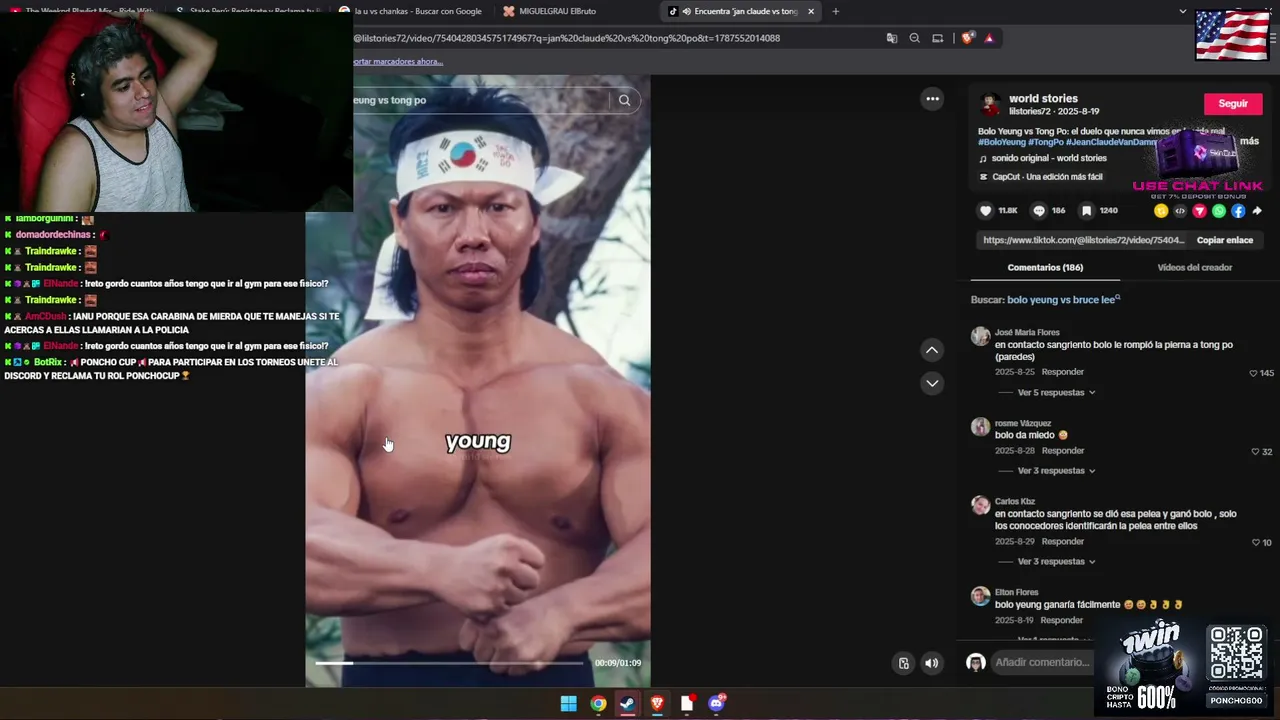Viewport: 1280px width, 720px height.
Task: Open the world stories profile avatar
Action: [990, 105]
